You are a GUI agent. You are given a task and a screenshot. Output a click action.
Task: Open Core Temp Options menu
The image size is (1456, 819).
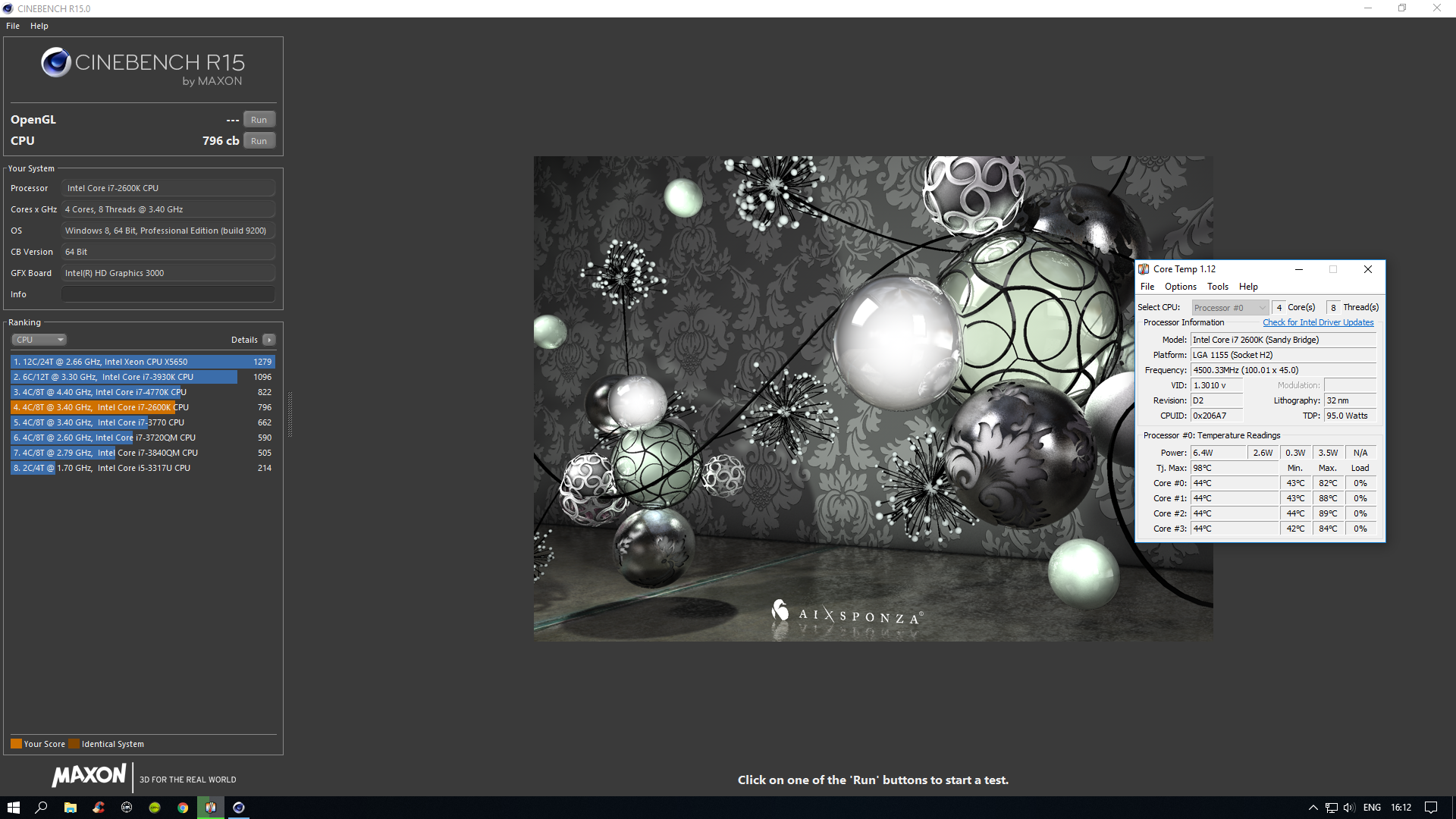[x=1181, y=287]
